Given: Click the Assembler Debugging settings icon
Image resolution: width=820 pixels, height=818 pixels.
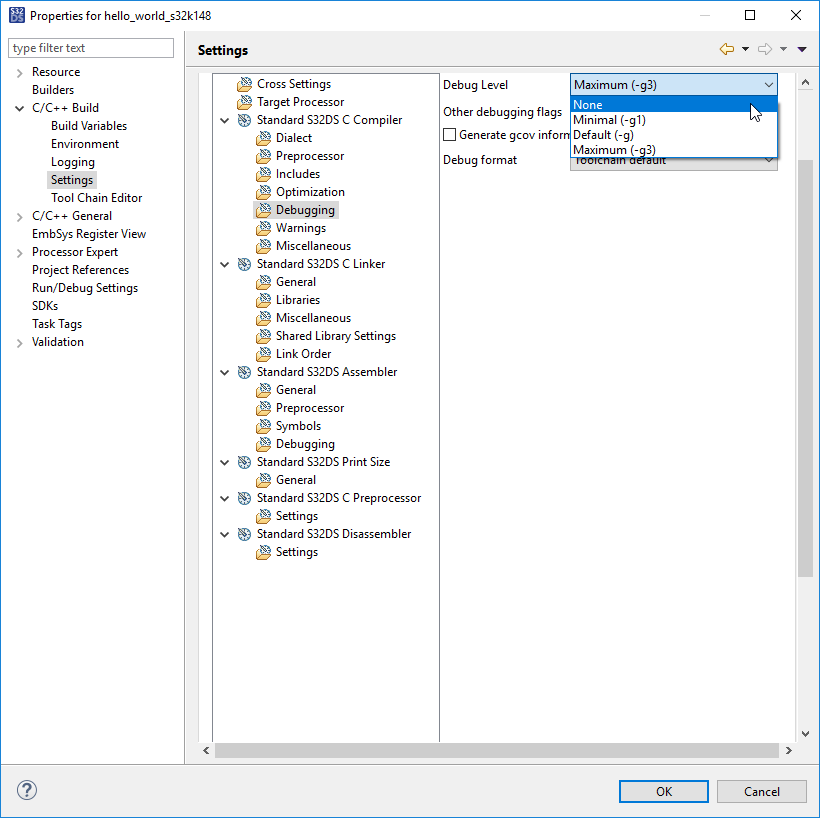Looking at the screenshot, I should [x=264, y=444].
